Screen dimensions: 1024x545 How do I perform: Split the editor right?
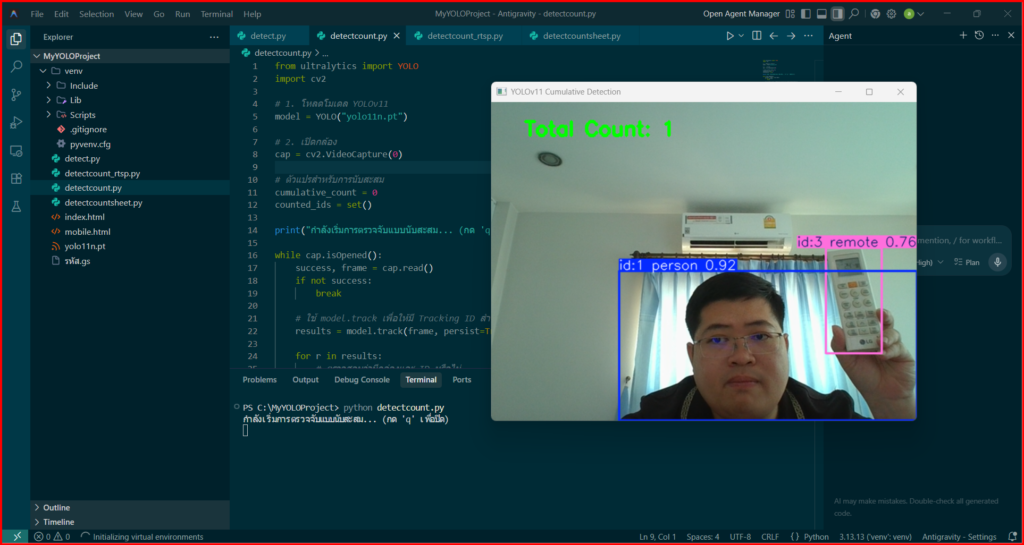click(x=757, y=36)
